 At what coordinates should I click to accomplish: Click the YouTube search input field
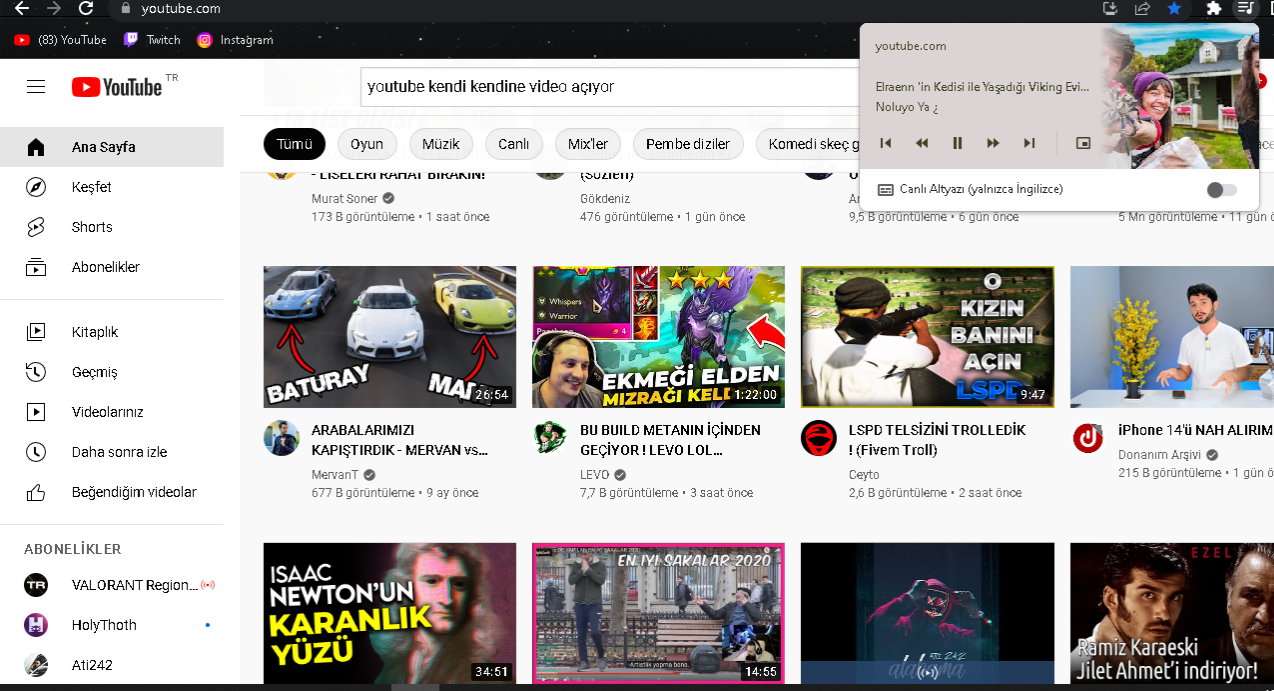[610, 87]
